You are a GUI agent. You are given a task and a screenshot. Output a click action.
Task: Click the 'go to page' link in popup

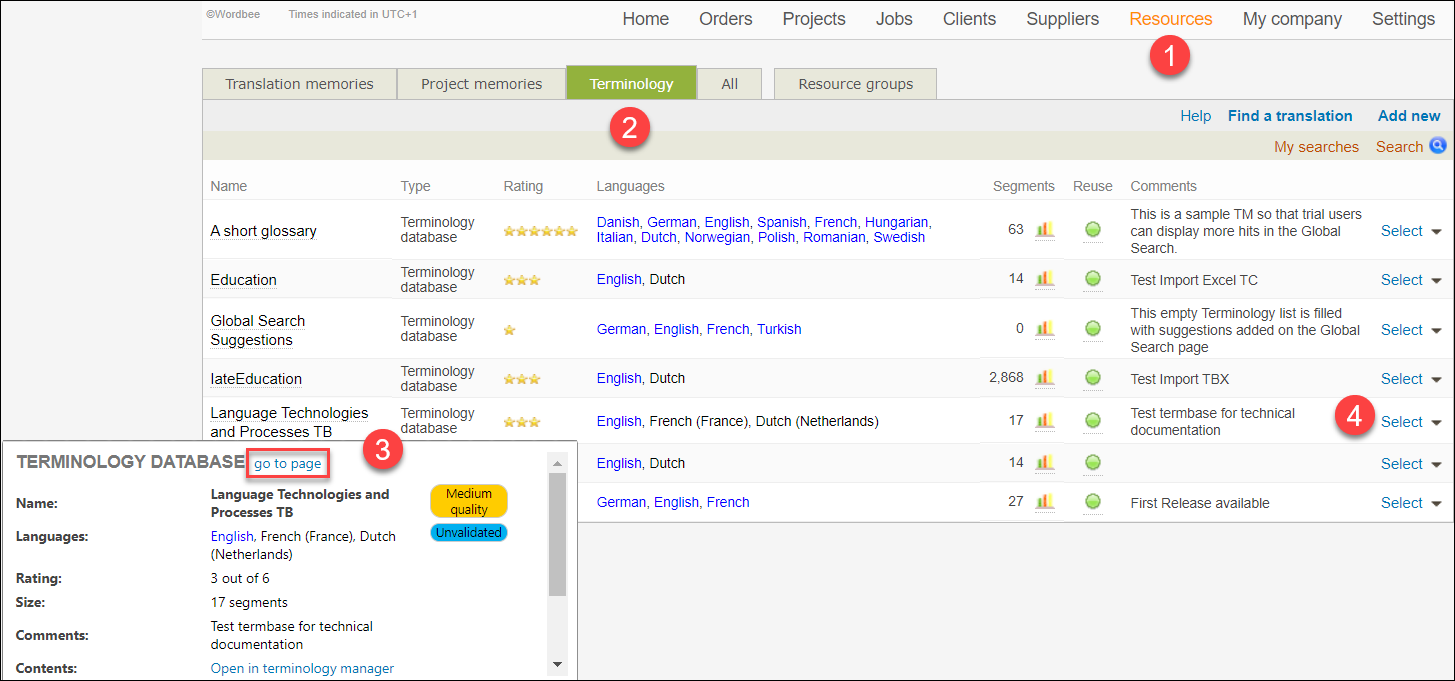click(x=288, y=464)
